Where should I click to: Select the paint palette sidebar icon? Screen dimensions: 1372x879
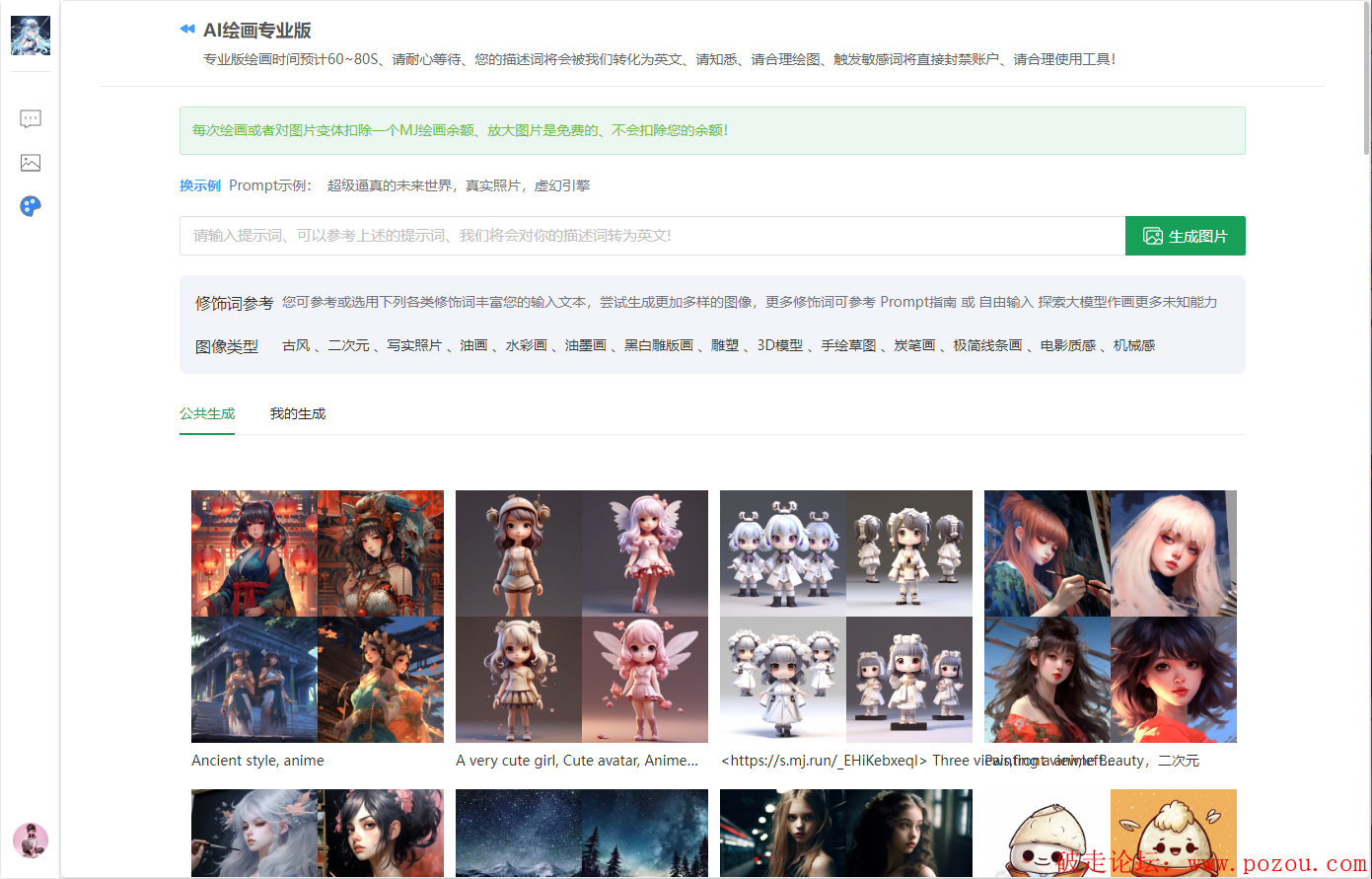31,206
